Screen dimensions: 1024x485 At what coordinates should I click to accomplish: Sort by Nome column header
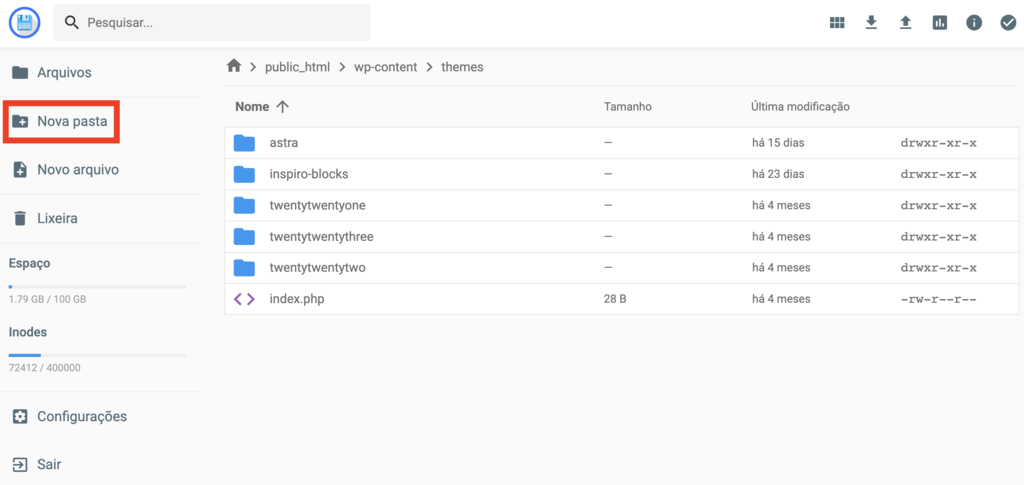(252, 106)
